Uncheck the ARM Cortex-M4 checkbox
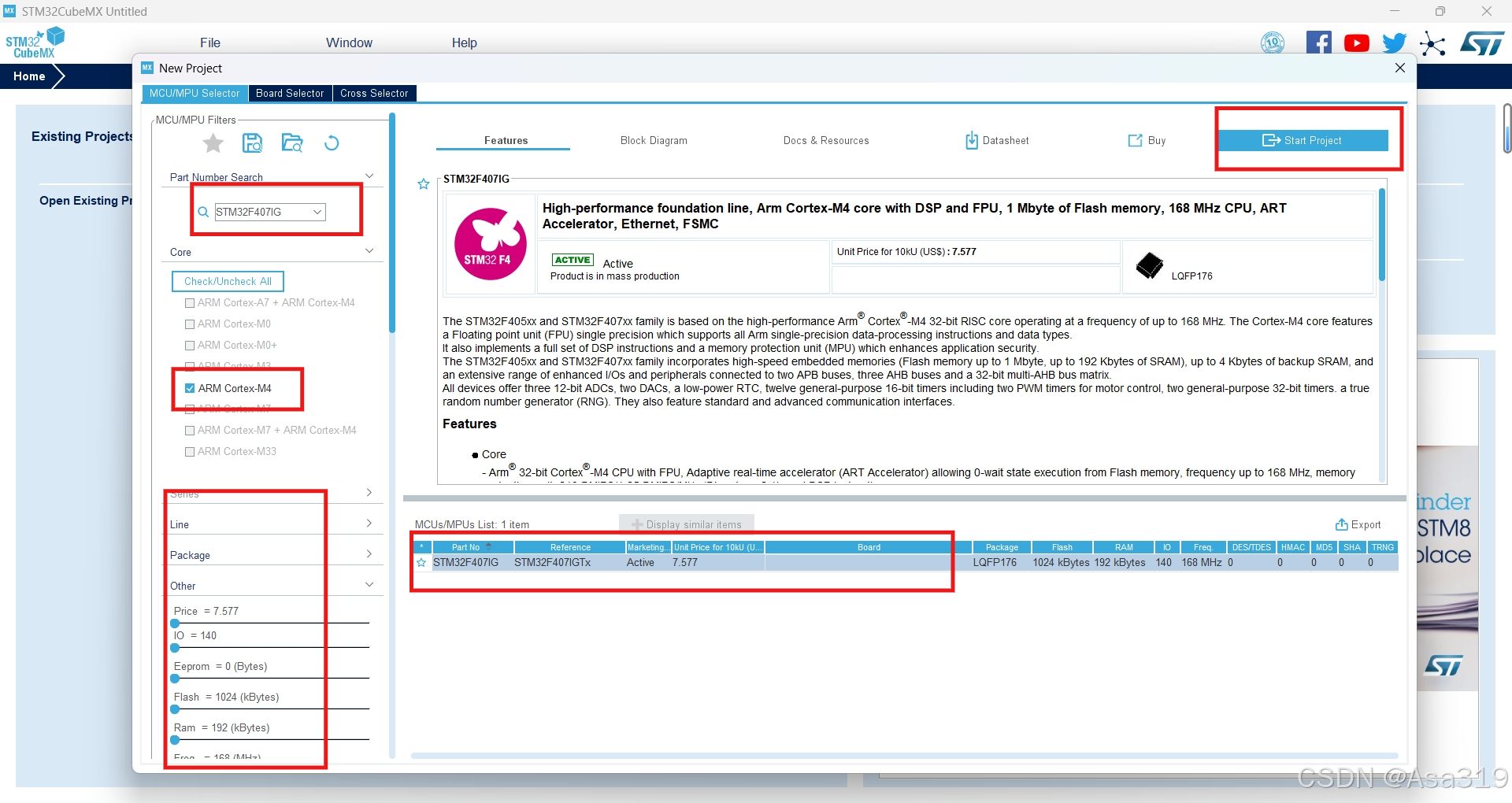The width and height of the screenshot is (1512, 803). pos(190,388)
